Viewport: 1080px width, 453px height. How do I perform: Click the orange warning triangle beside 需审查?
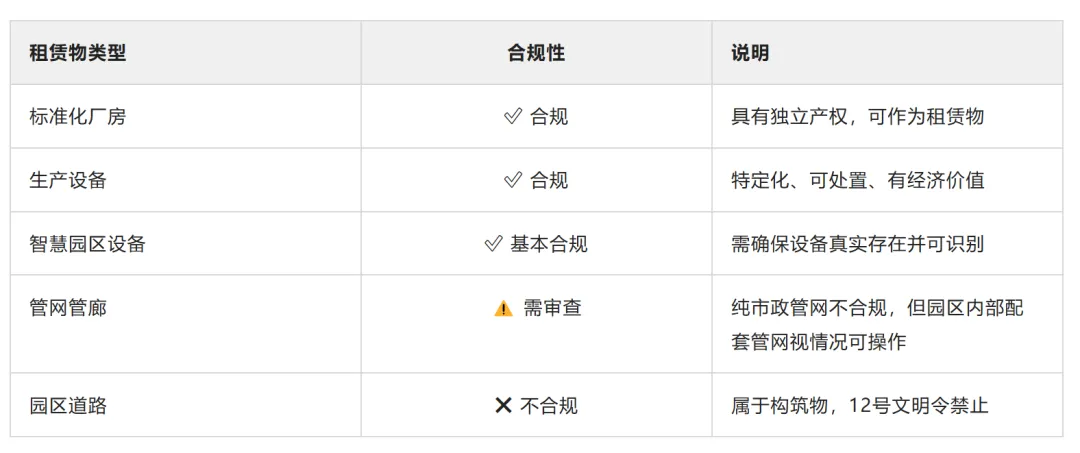click(503, 308)
